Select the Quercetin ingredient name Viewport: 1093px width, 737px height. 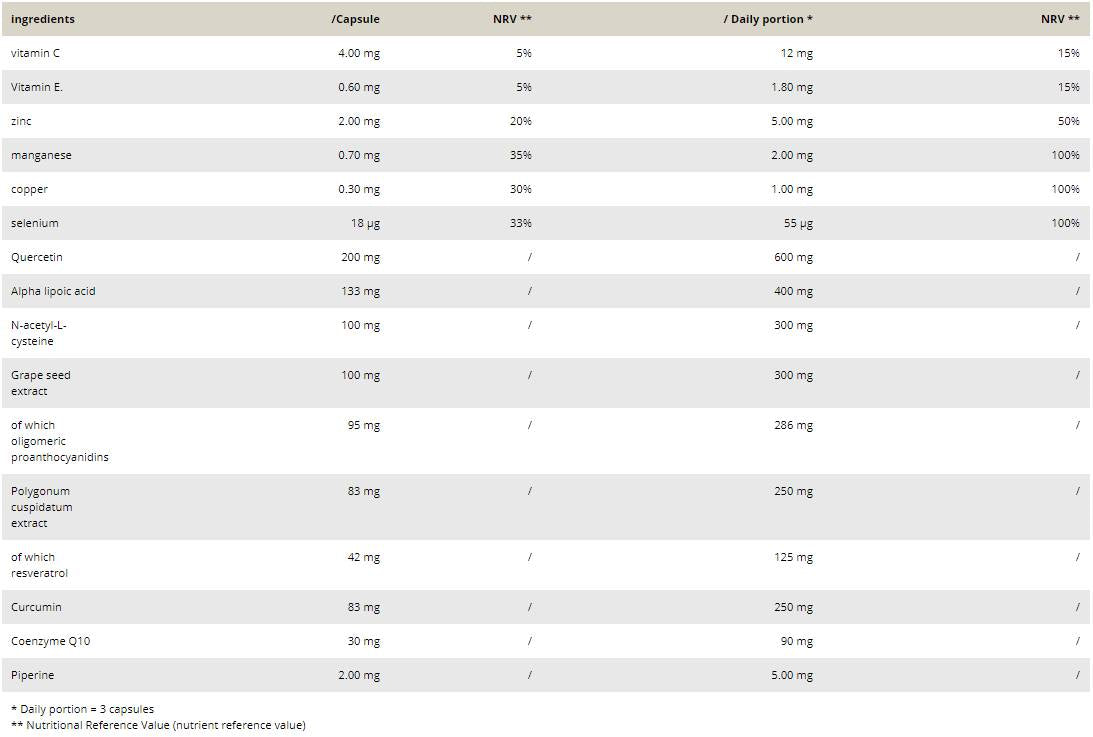coord(37,257)
